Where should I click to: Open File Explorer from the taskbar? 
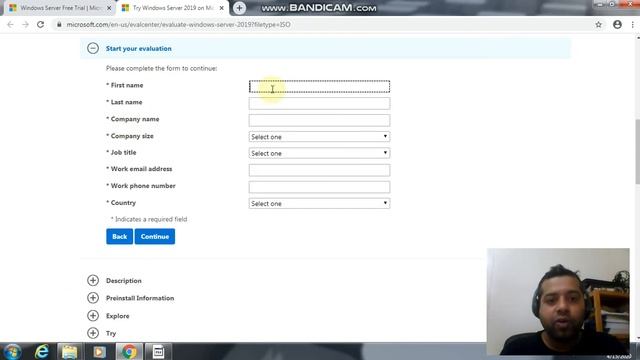(69, 351)
